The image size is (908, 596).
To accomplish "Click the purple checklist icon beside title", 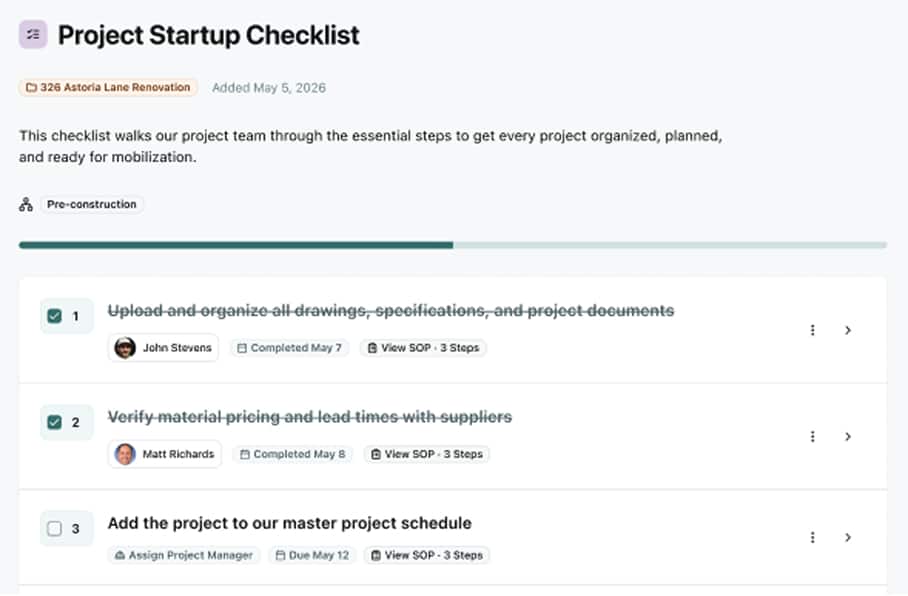I will [33, 35].
